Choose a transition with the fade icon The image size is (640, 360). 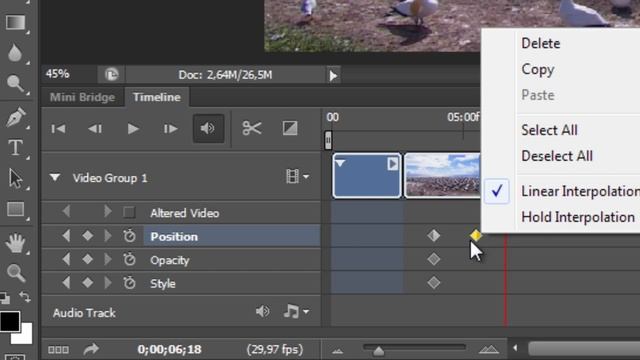[290, 128]
